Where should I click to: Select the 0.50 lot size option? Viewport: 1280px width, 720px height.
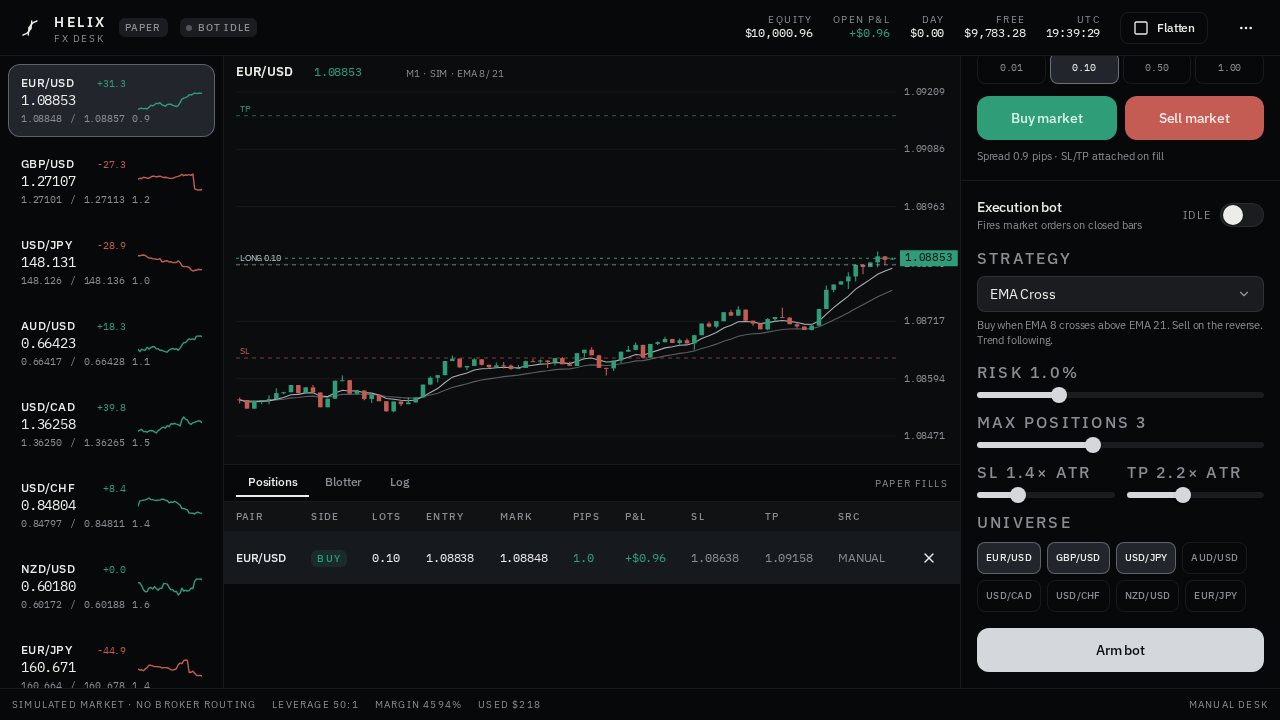(1157, 68)
